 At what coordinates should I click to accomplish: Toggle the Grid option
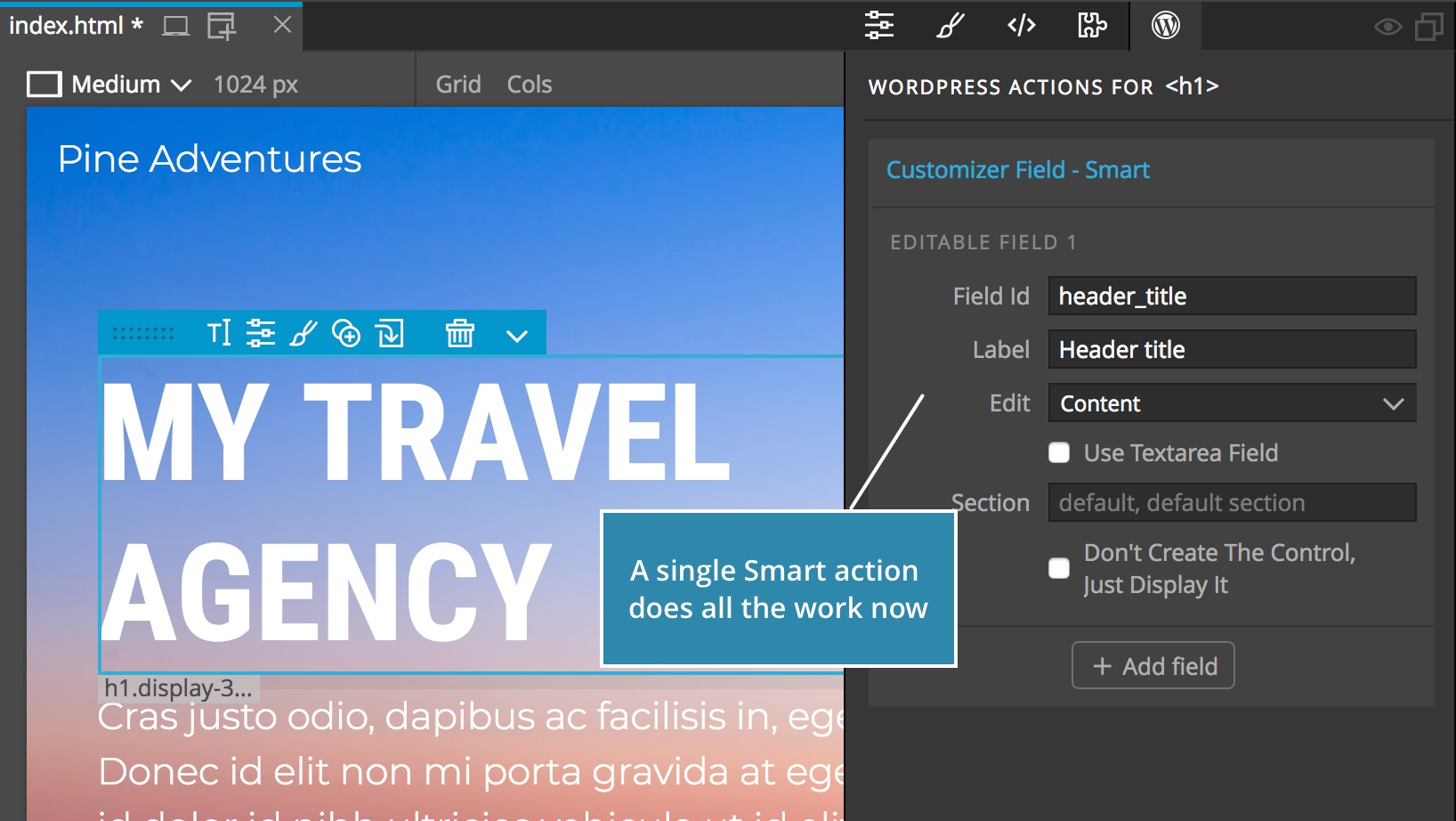(458, 85)
